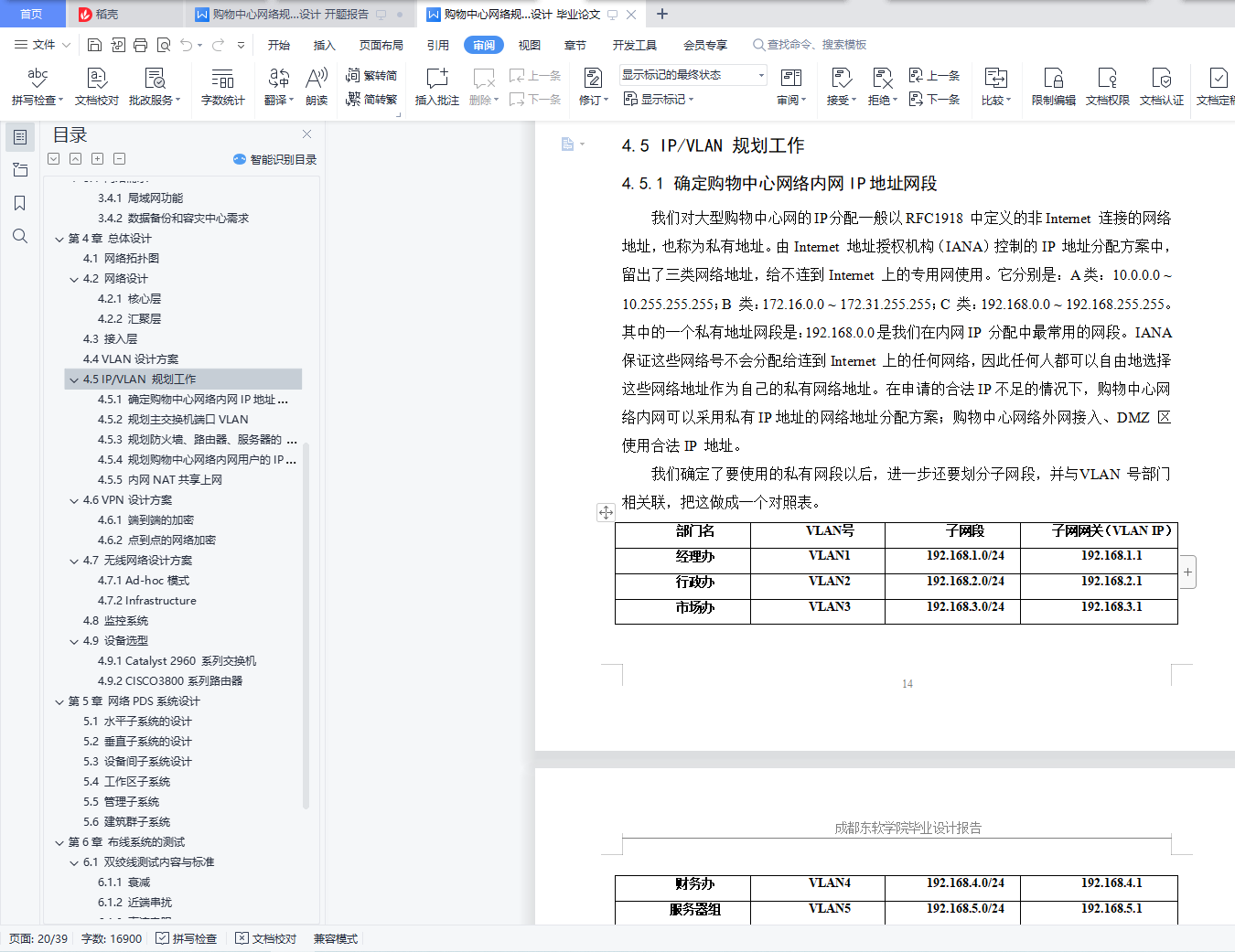Toggle 拼写检查 in the status bar
Image resolution: width=1235 pixels, height=952 pixels.
[x=186, y=938]
